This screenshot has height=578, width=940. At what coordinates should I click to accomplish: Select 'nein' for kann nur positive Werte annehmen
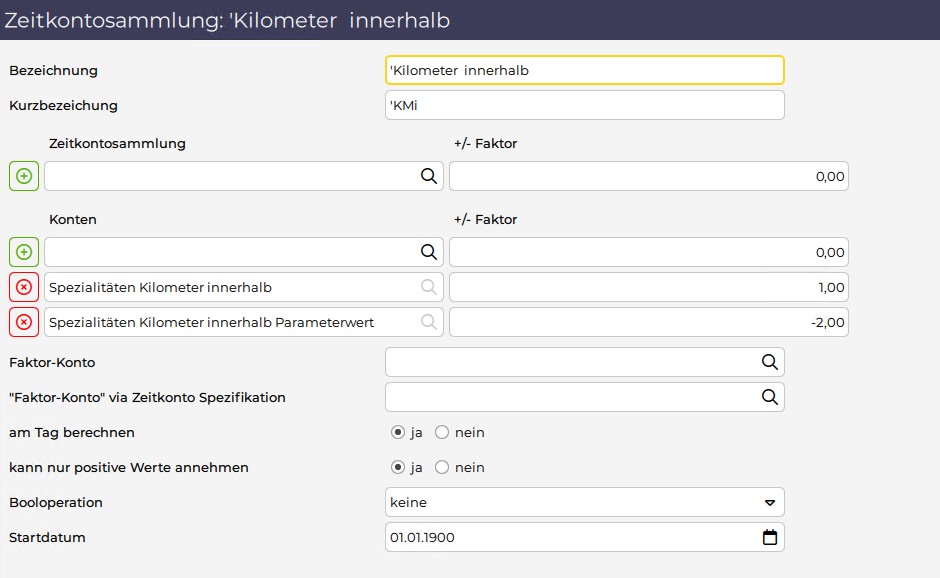tap(442, 467)
